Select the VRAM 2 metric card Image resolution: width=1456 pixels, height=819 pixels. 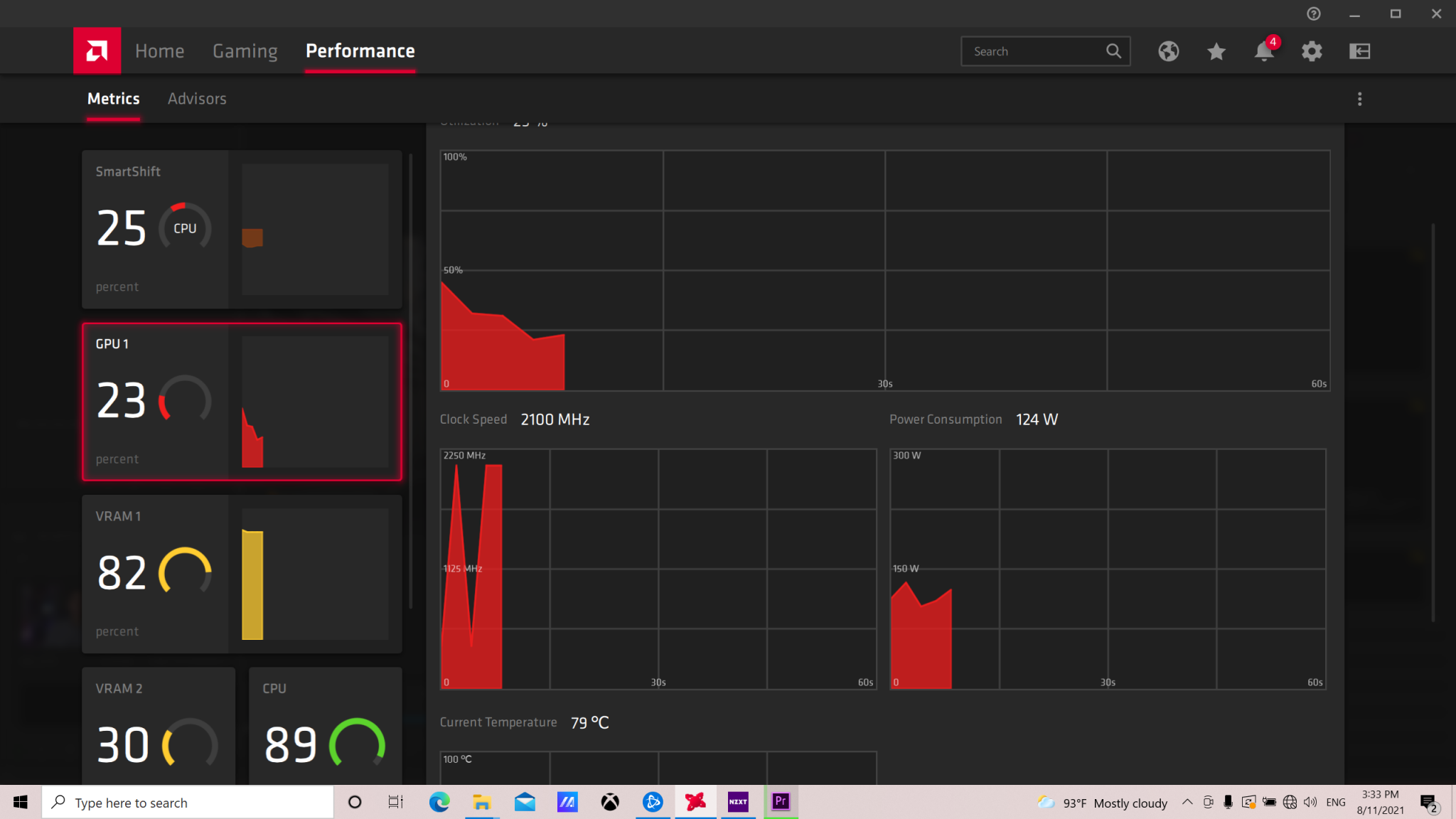pos(159,726)
